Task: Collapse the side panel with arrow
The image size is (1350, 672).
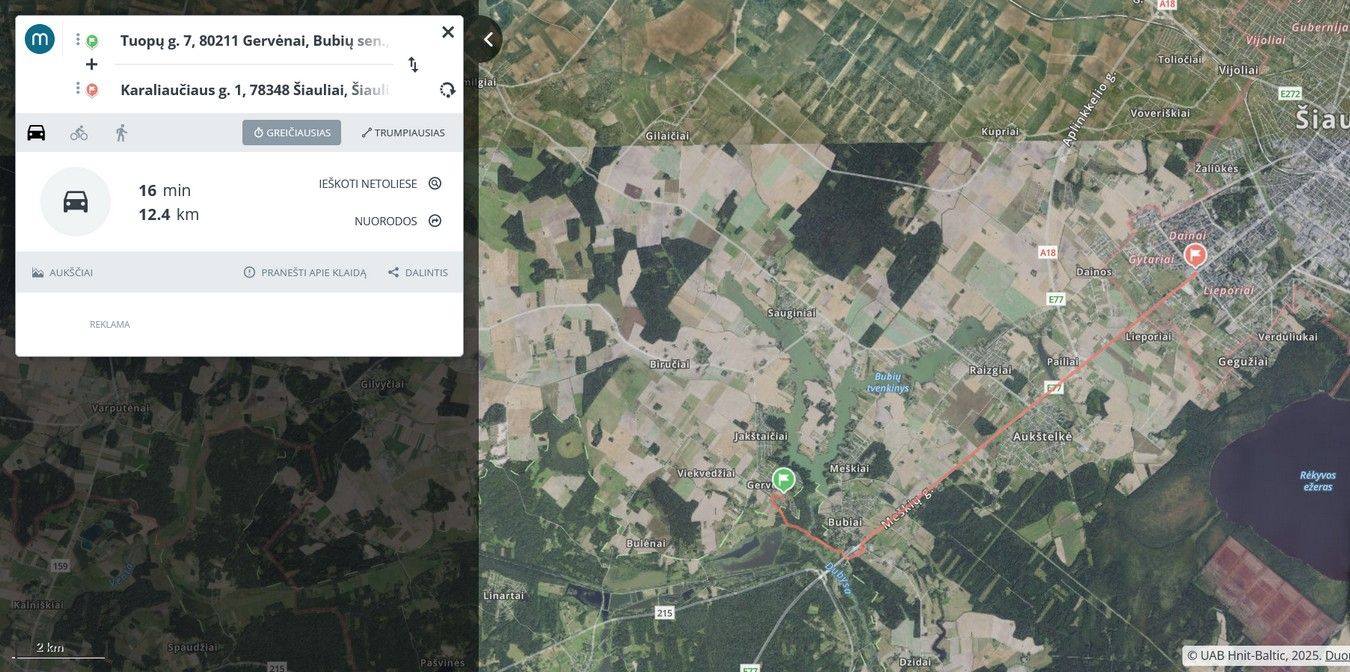Action: (x=488, y=39)
